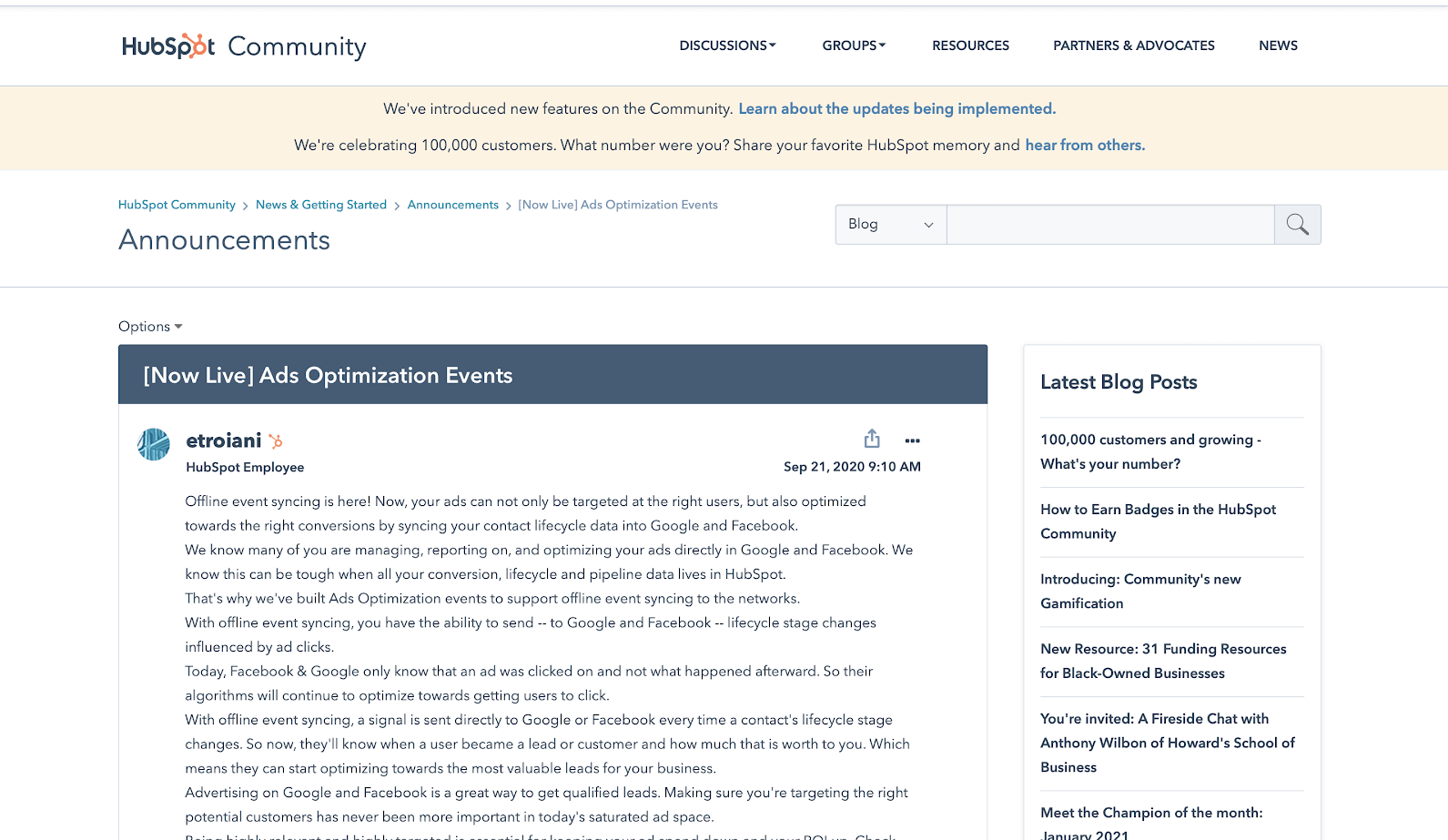
Task: Open the Discussions dropdown menu
Action: [x=727, y=46]
